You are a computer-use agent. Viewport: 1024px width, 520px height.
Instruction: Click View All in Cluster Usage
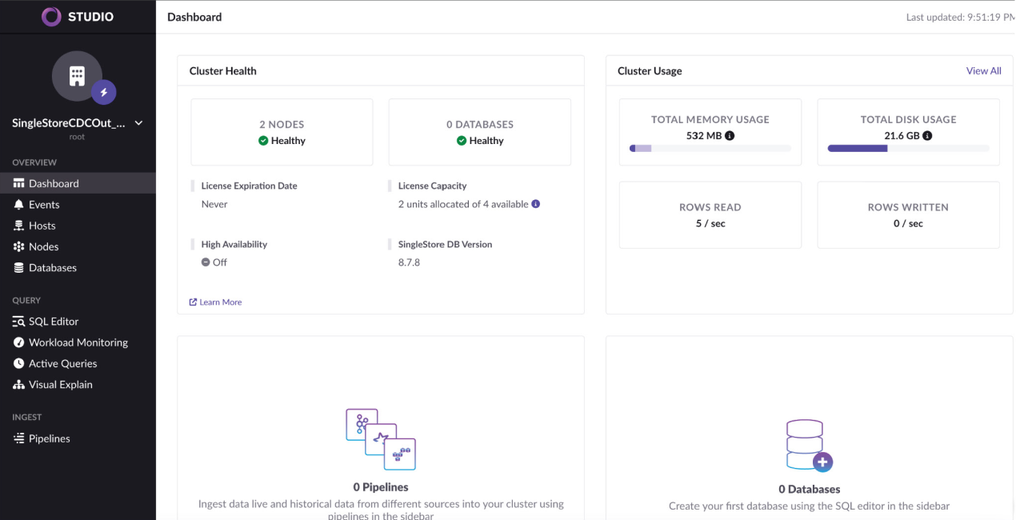coord(984,71)
